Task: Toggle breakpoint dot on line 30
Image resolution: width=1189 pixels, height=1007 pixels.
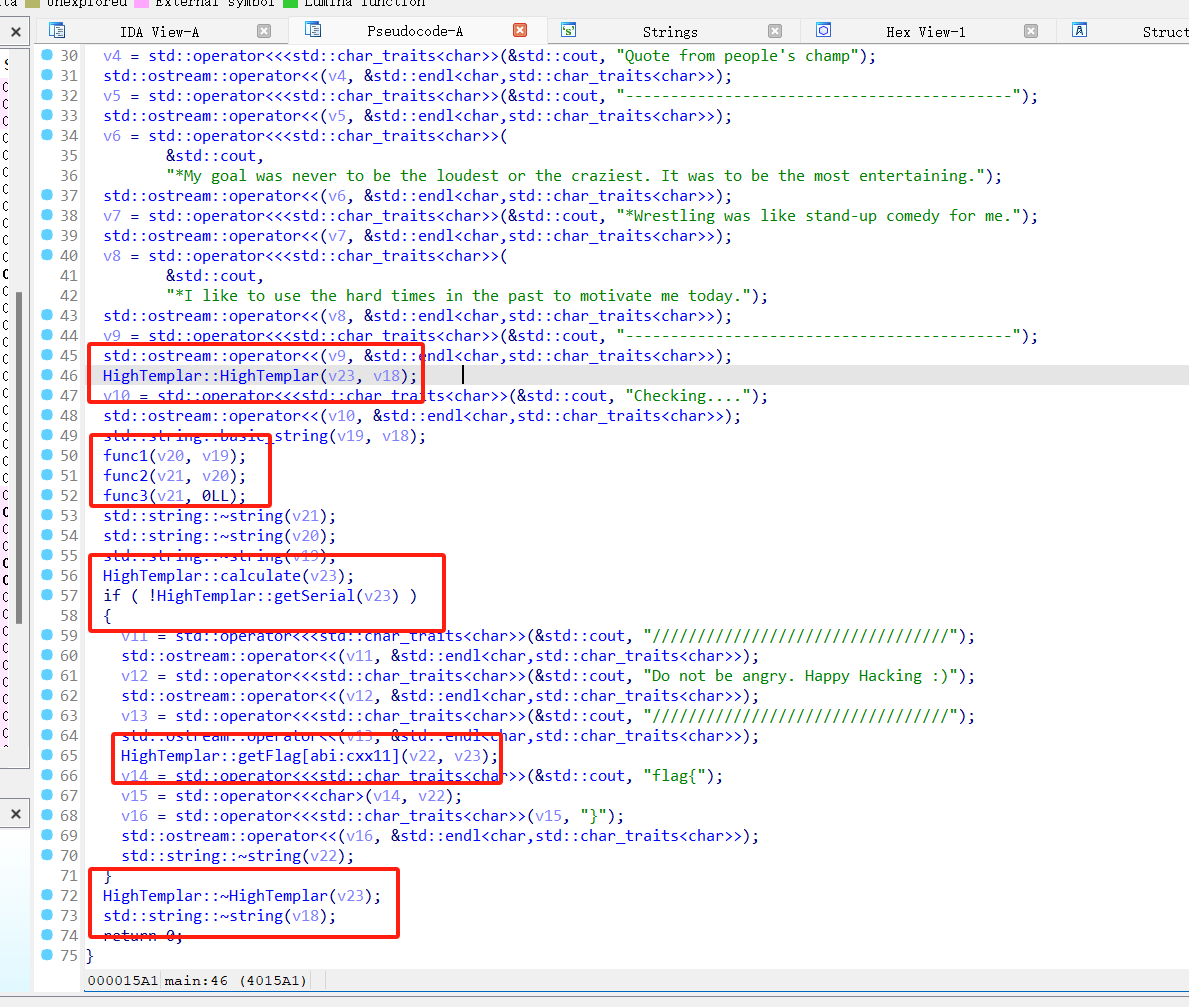Action: pos(47,55)
